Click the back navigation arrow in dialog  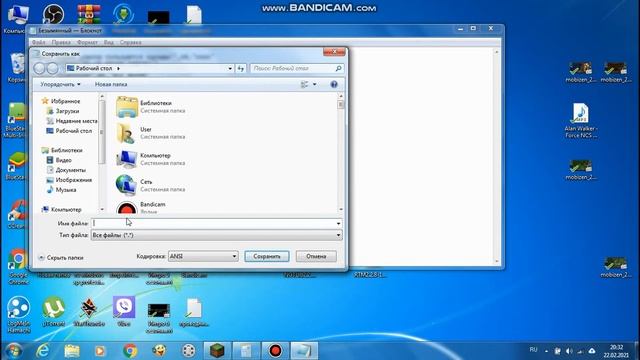pos(39,68)
